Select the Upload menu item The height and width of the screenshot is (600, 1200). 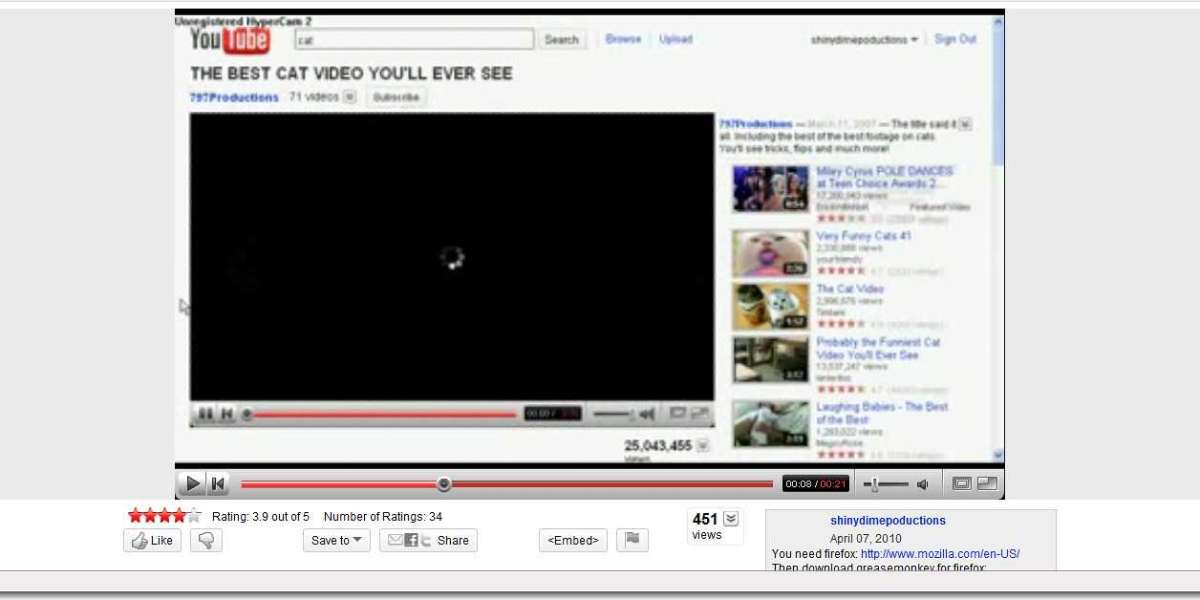675,39
